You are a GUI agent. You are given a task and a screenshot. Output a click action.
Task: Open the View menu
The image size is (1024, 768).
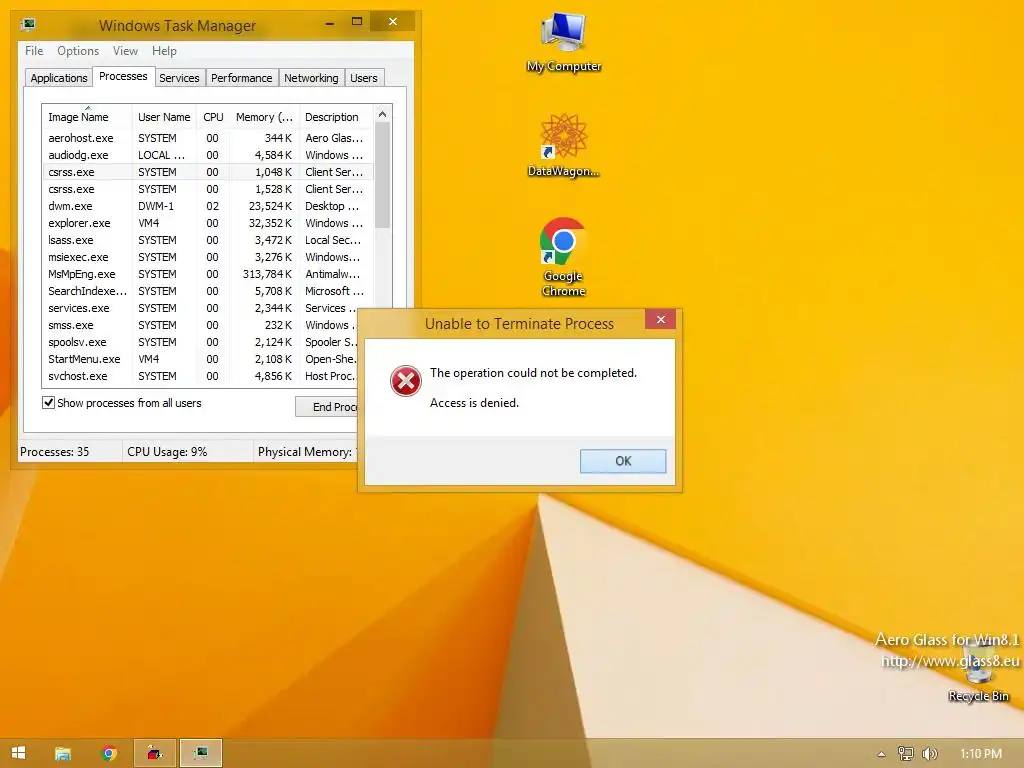pos(125,51)
